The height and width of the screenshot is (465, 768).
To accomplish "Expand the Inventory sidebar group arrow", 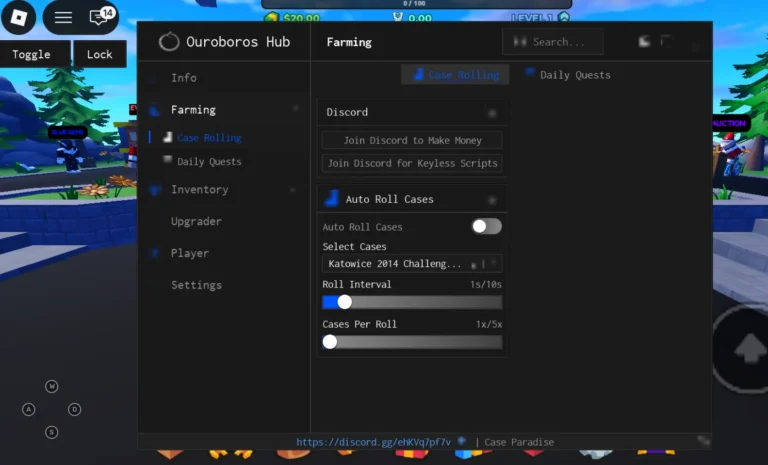I will [292, 190].
